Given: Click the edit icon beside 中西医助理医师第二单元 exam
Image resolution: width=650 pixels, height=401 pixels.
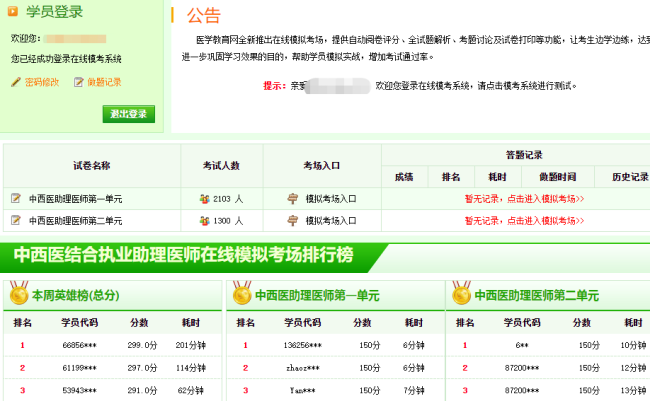Looking at the screenshot, I should (x=15, y=220).
